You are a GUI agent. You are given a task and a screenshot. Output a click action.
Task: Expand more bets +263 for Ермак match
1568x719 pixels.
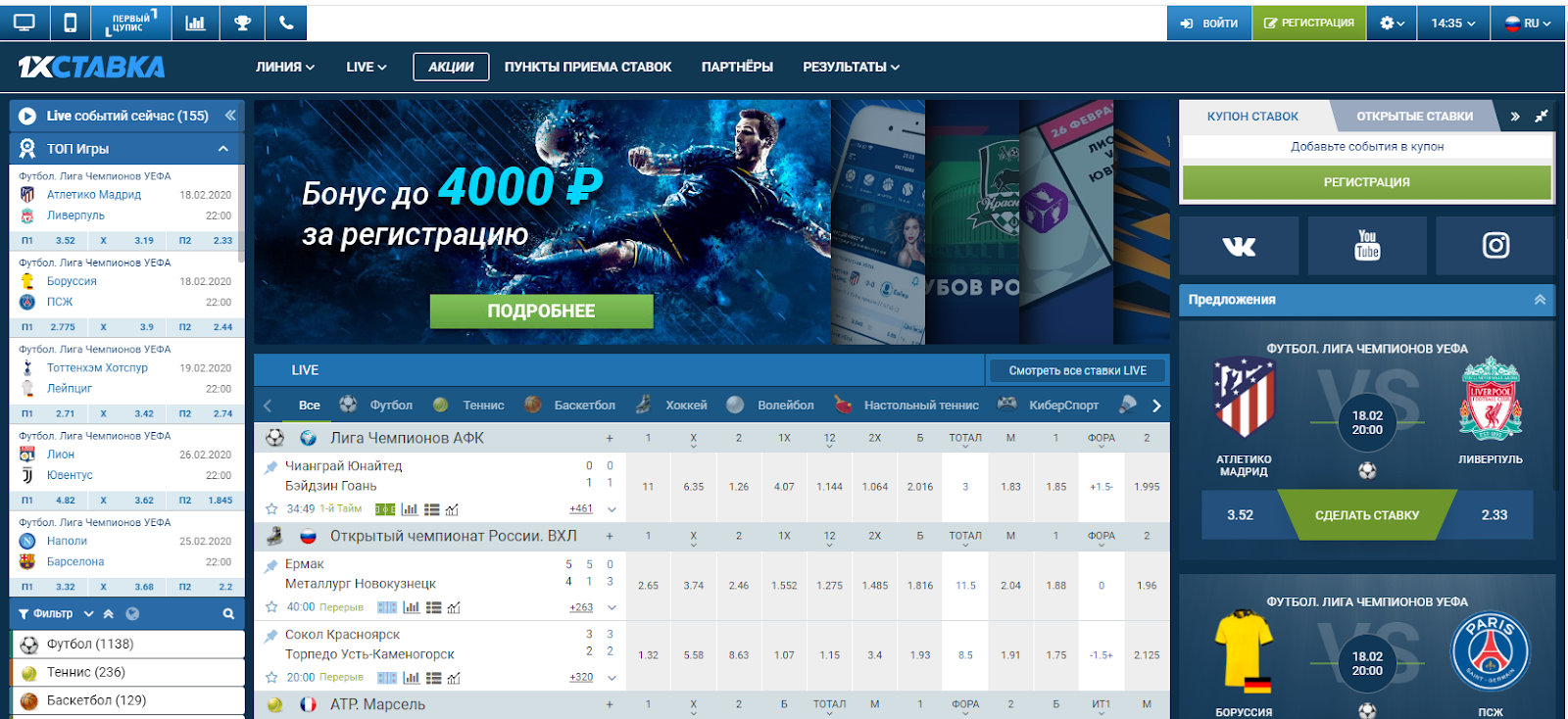[581, 607]
